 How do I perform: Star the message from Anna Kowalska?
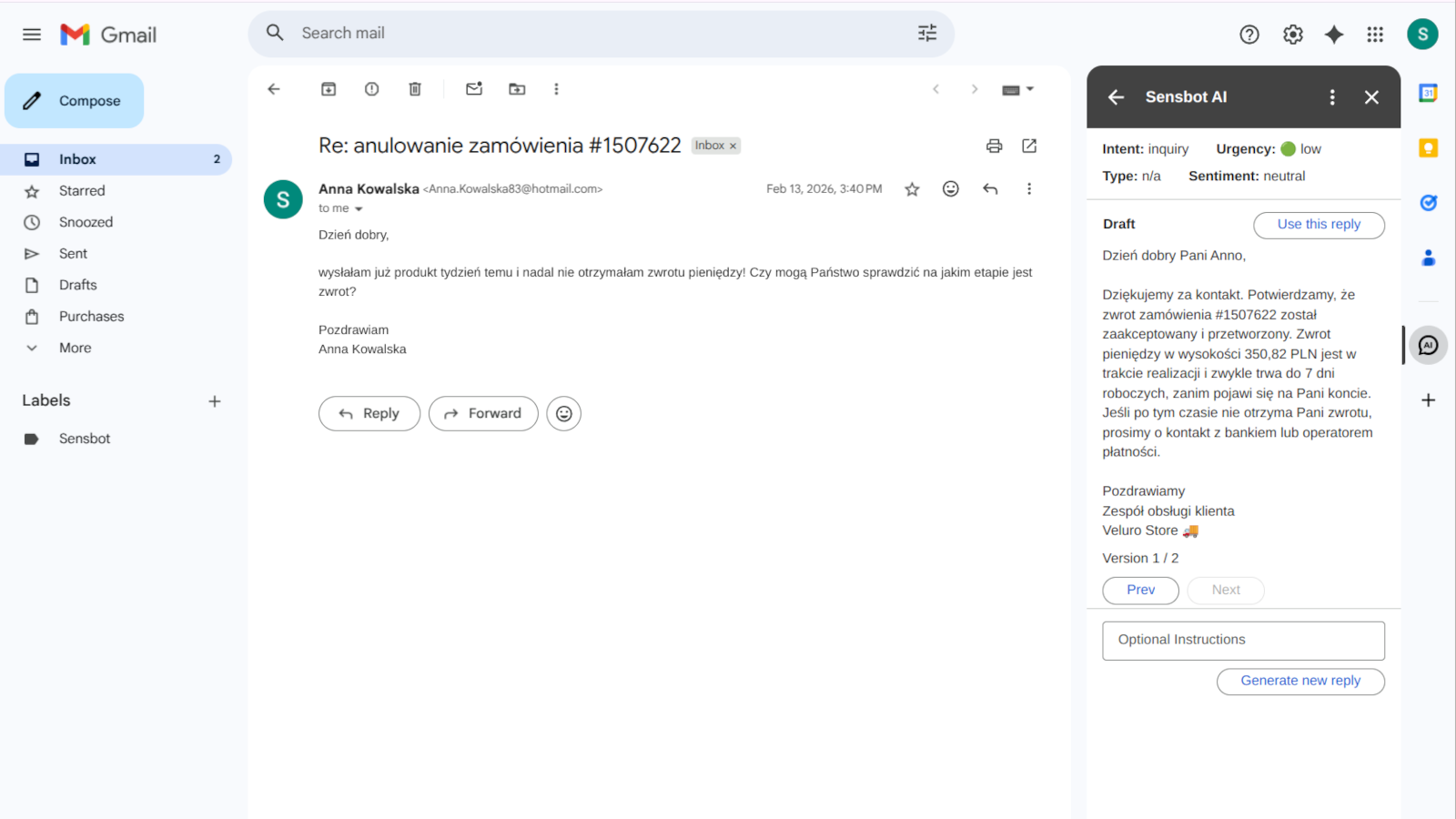tap(912, 189)
